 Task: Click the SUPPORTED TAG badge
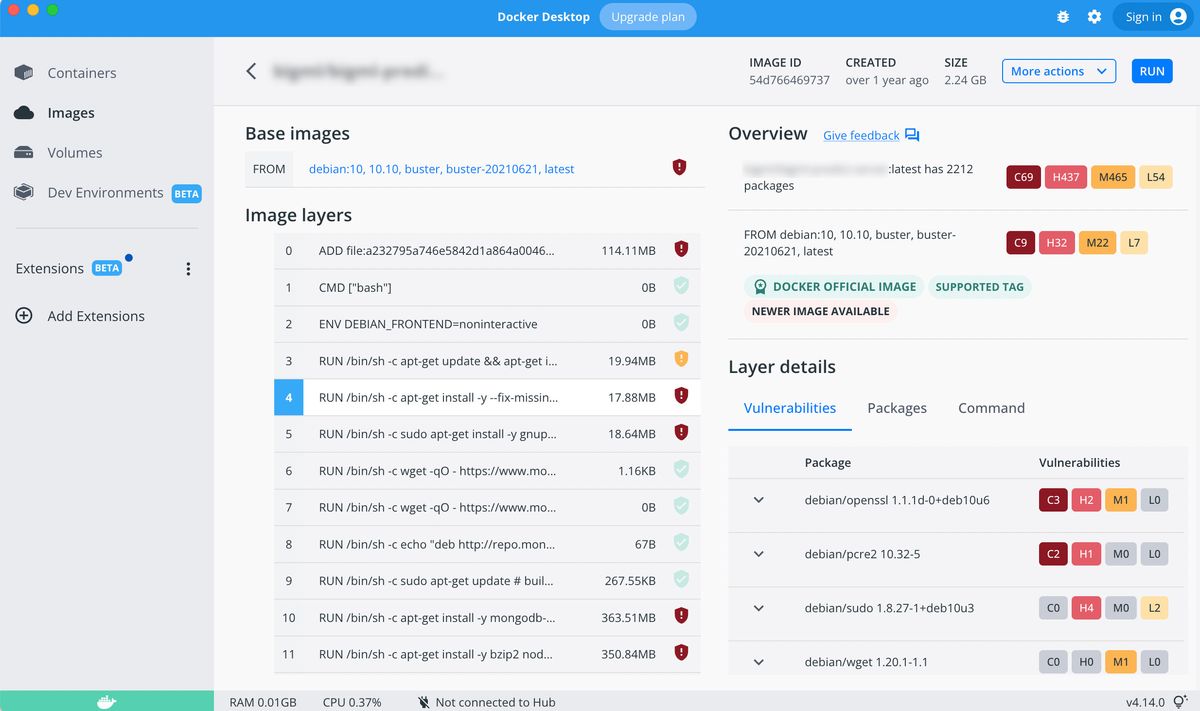pyautogui.click(x=980, y=287)
